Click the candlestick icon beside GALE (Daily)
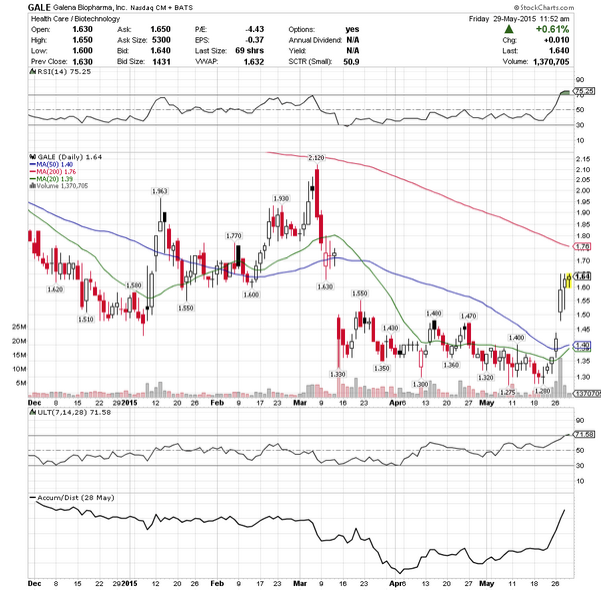 32,157
